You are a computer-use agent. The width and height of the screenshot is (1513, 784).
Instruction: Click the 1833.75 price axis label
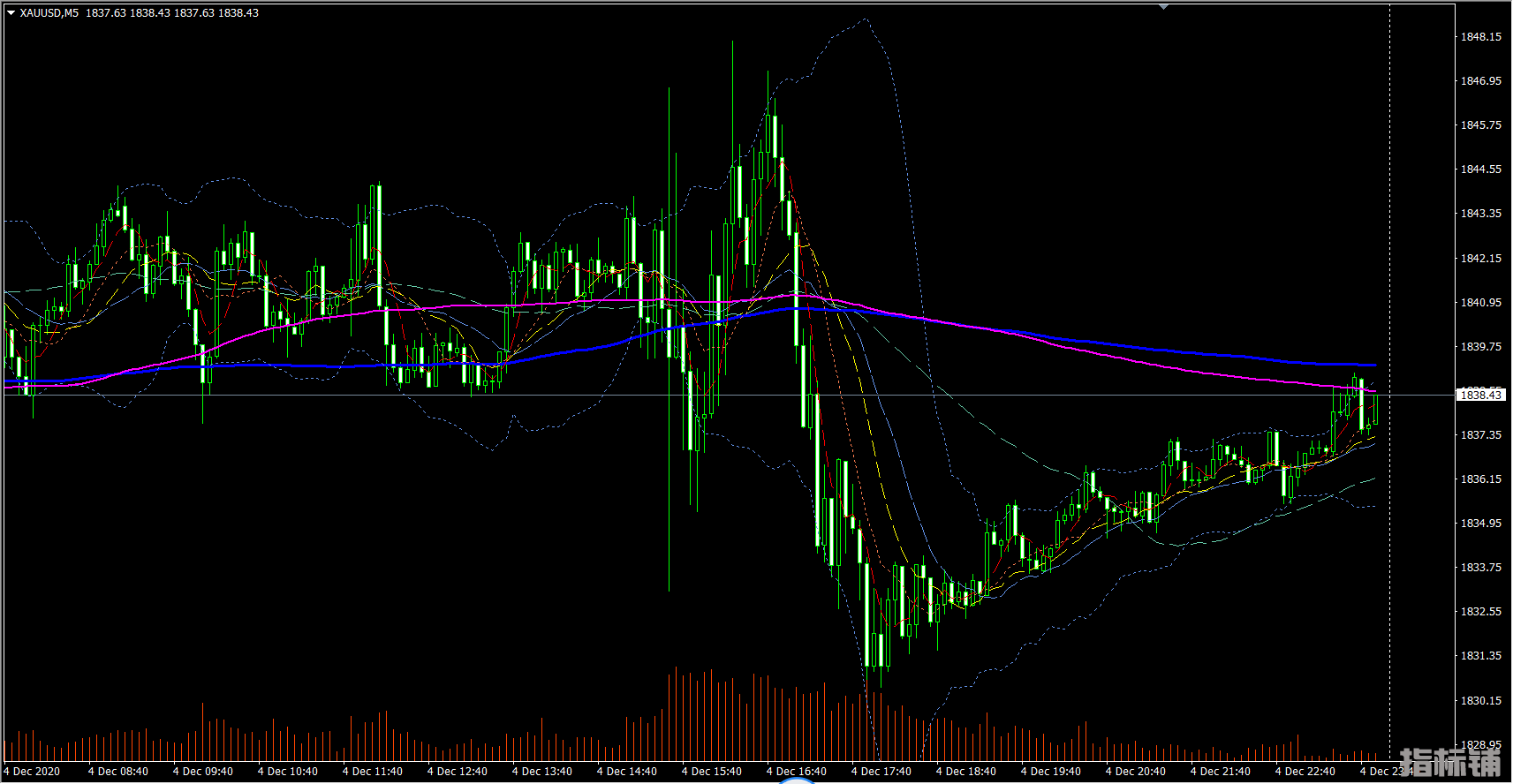point(1481,567)
